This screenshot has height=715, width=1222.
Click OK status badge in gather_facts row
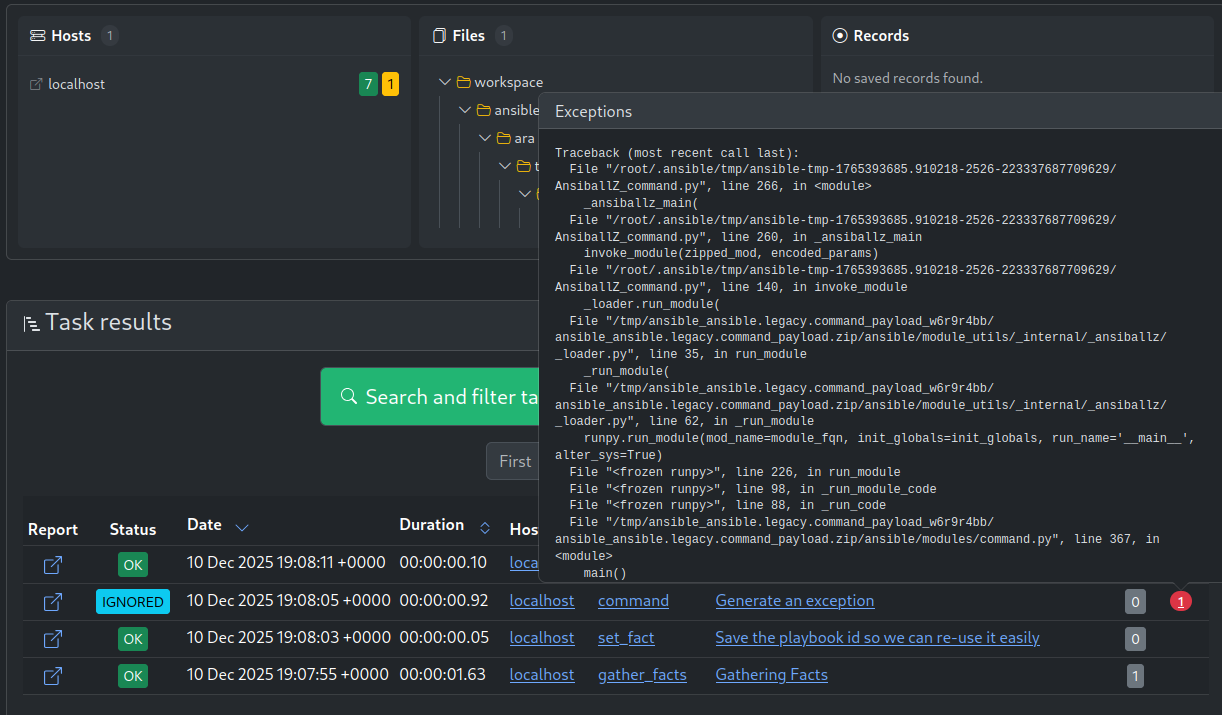[x=133, y=676]
